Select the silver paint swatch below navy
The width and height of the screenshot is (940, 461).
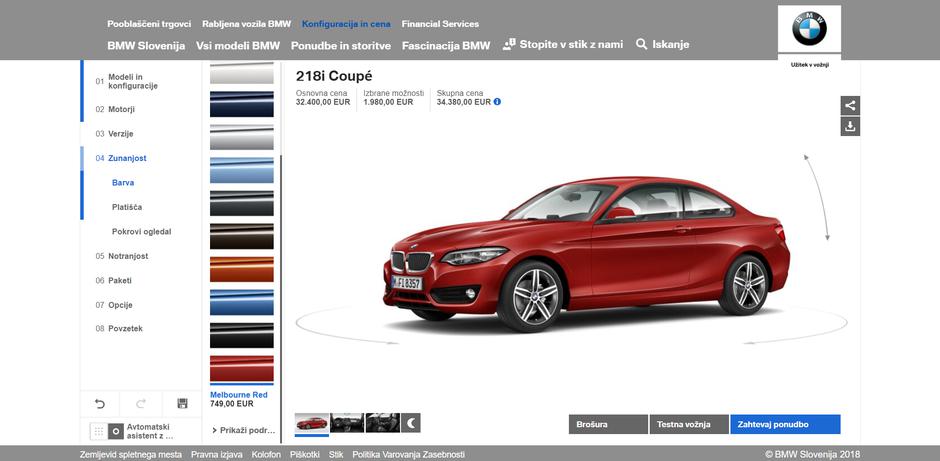point(242,137)
